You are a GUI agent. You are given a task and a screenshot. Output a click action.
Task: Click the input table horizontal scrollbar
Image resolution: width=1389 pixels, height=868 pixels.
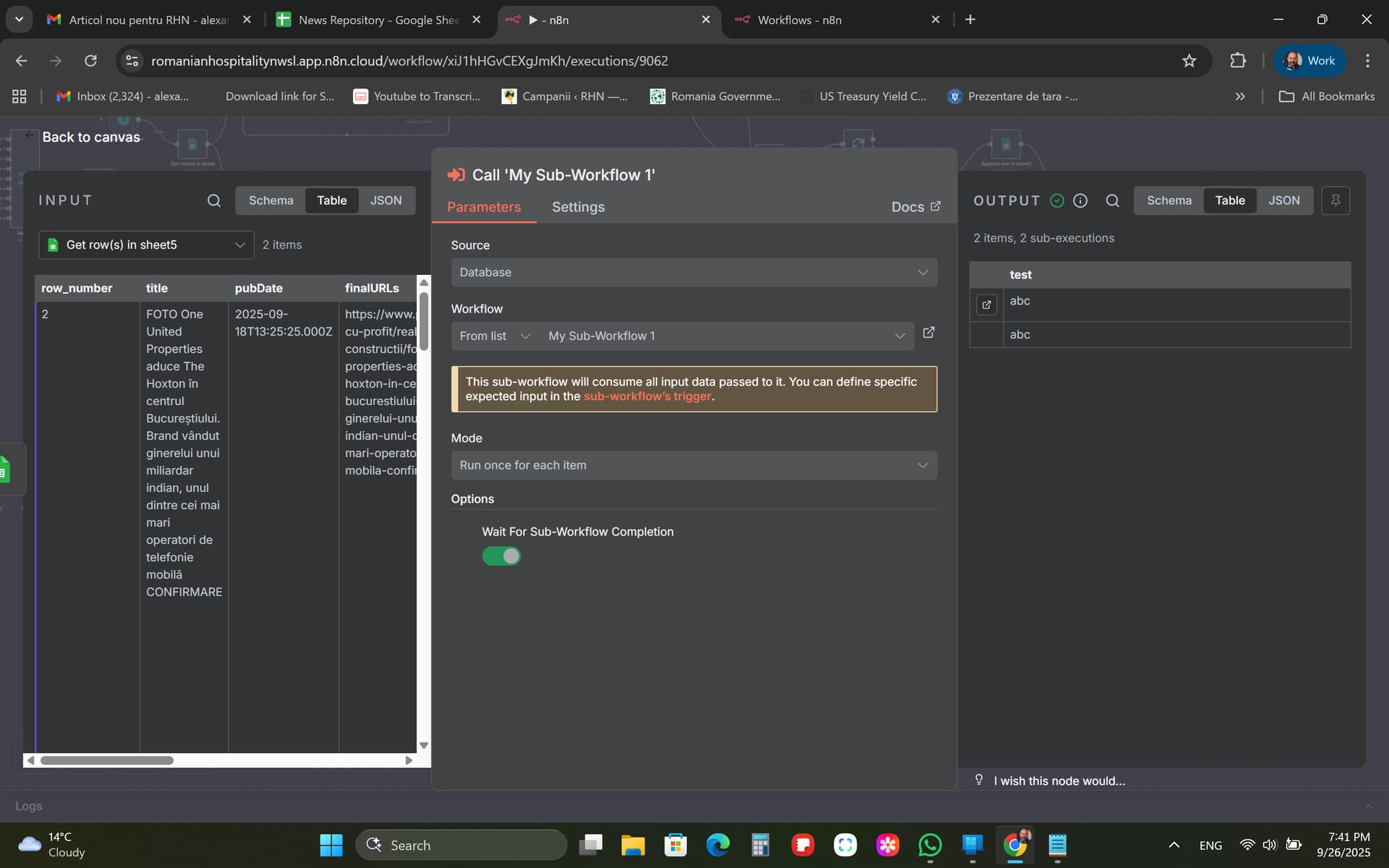107,760
